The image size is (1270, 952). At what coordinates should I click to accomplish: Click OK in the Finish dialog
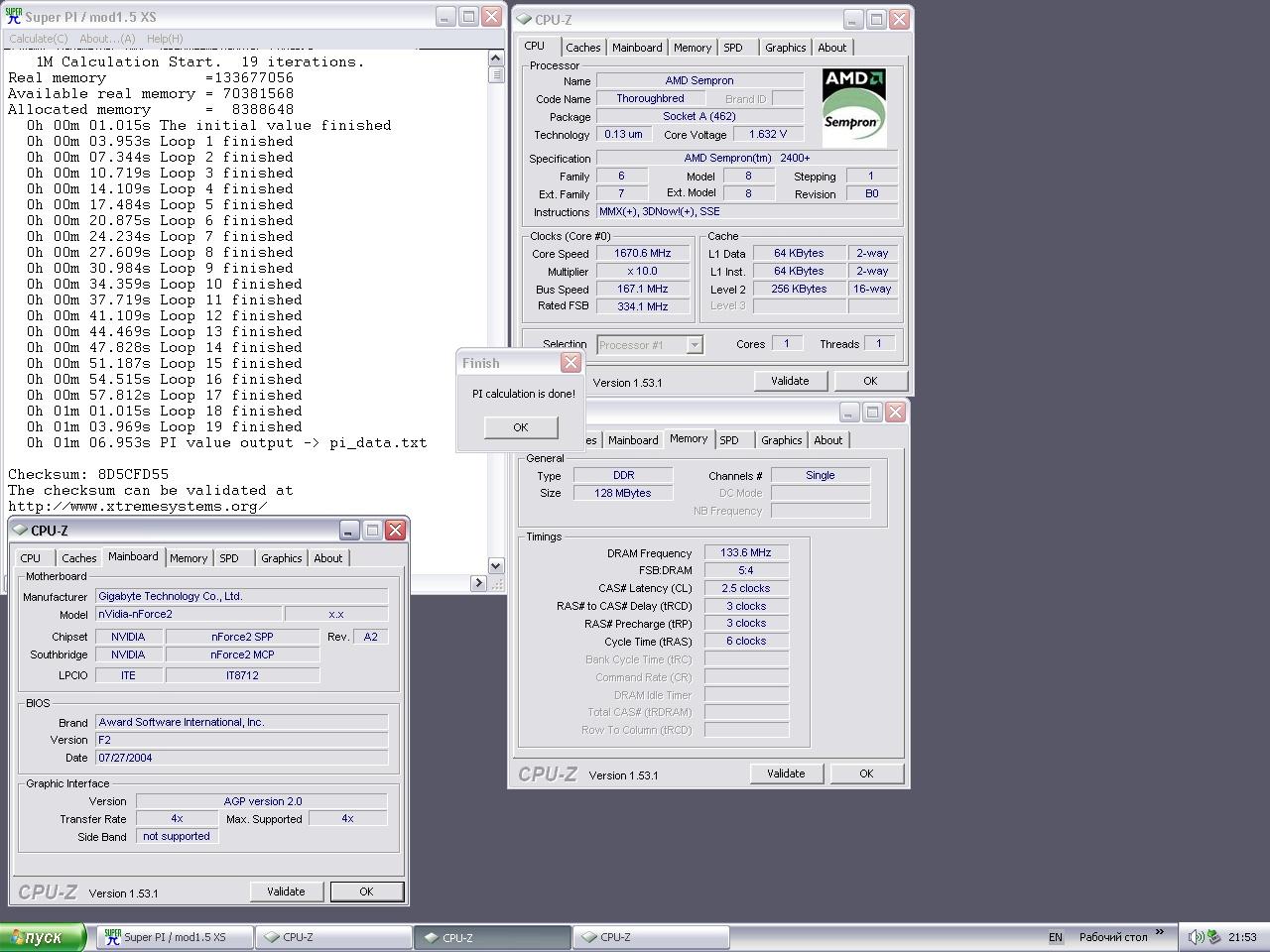coord(521,427)
